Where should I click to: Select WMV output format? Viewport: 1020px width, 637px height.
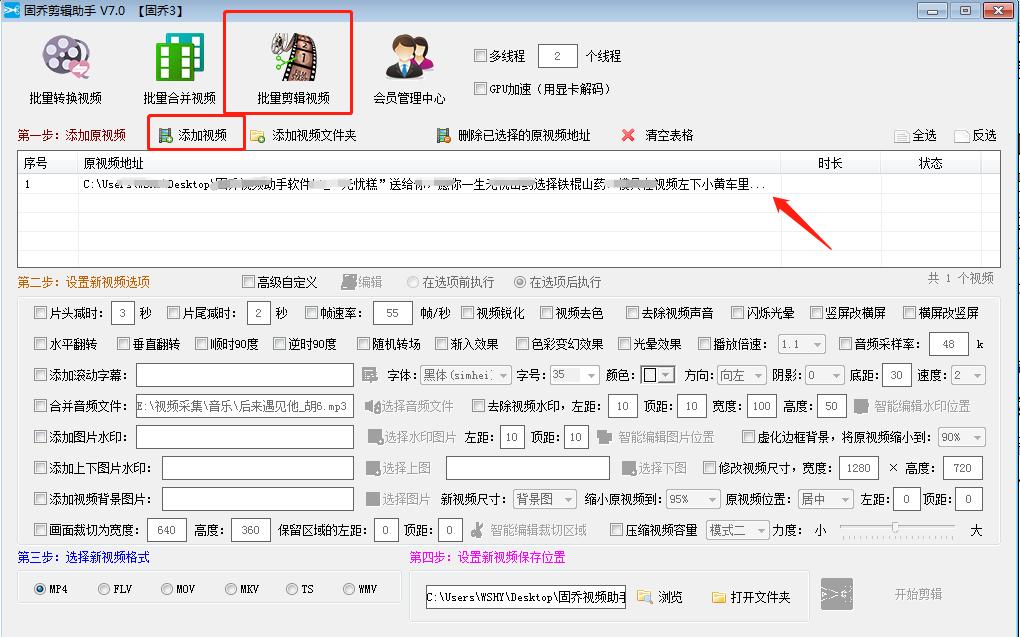[349, 589]
